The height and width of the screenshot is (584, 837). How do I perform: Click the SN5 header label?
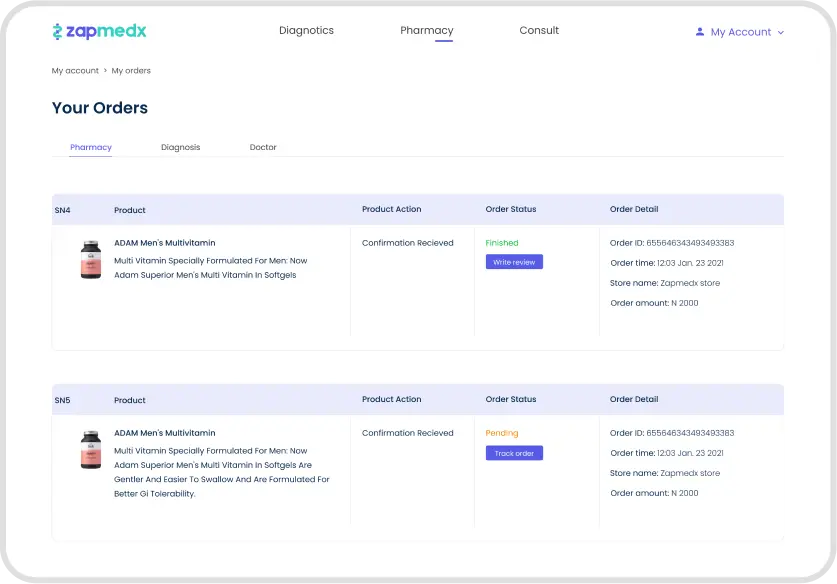coord(62,400)
